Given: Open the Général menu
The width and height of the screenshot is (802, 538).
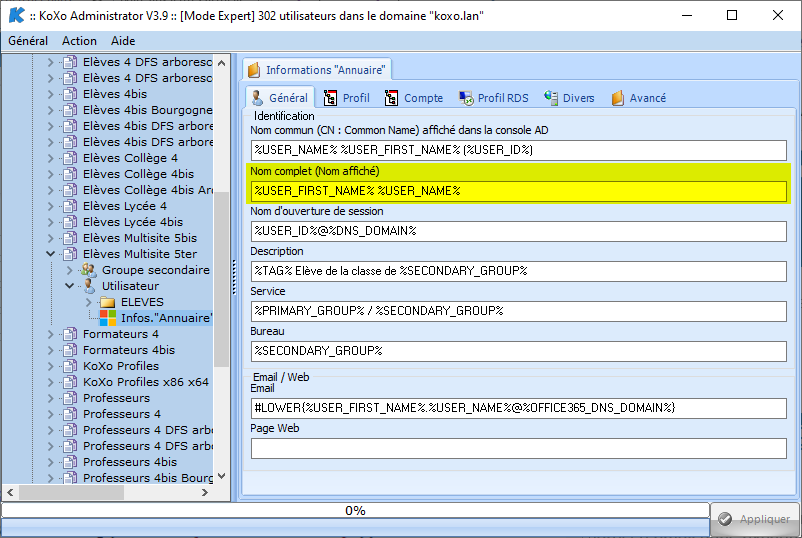Looking at the screenshot, I should click(x=28, y=41).
